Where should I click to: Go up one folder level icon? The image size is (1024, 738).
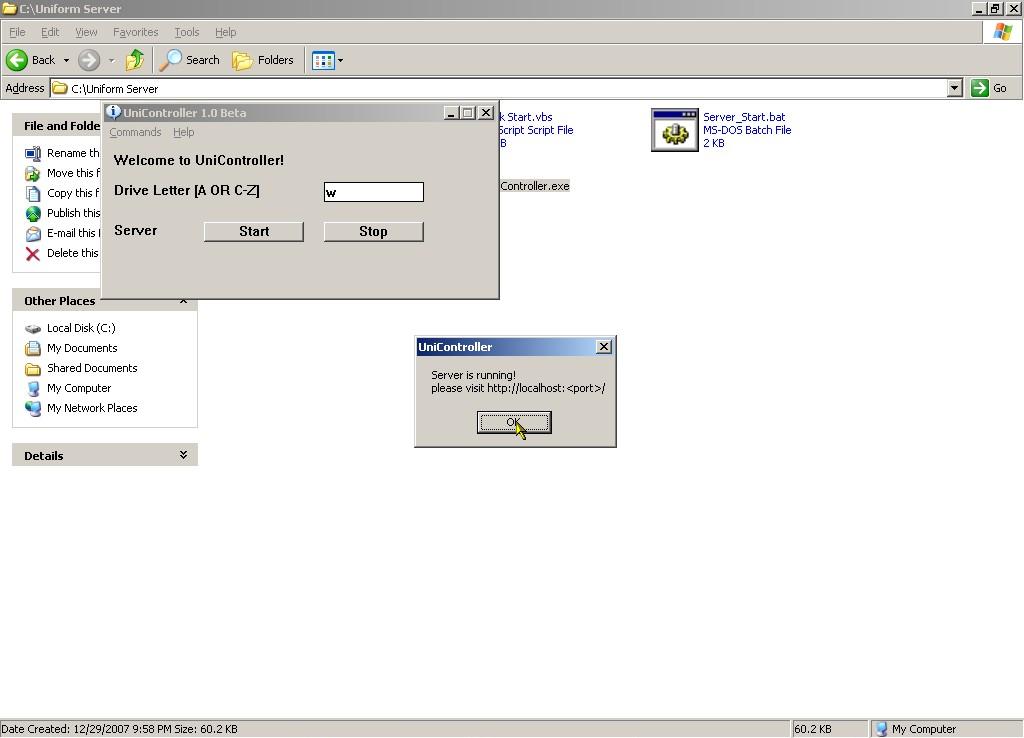point(135,60)
